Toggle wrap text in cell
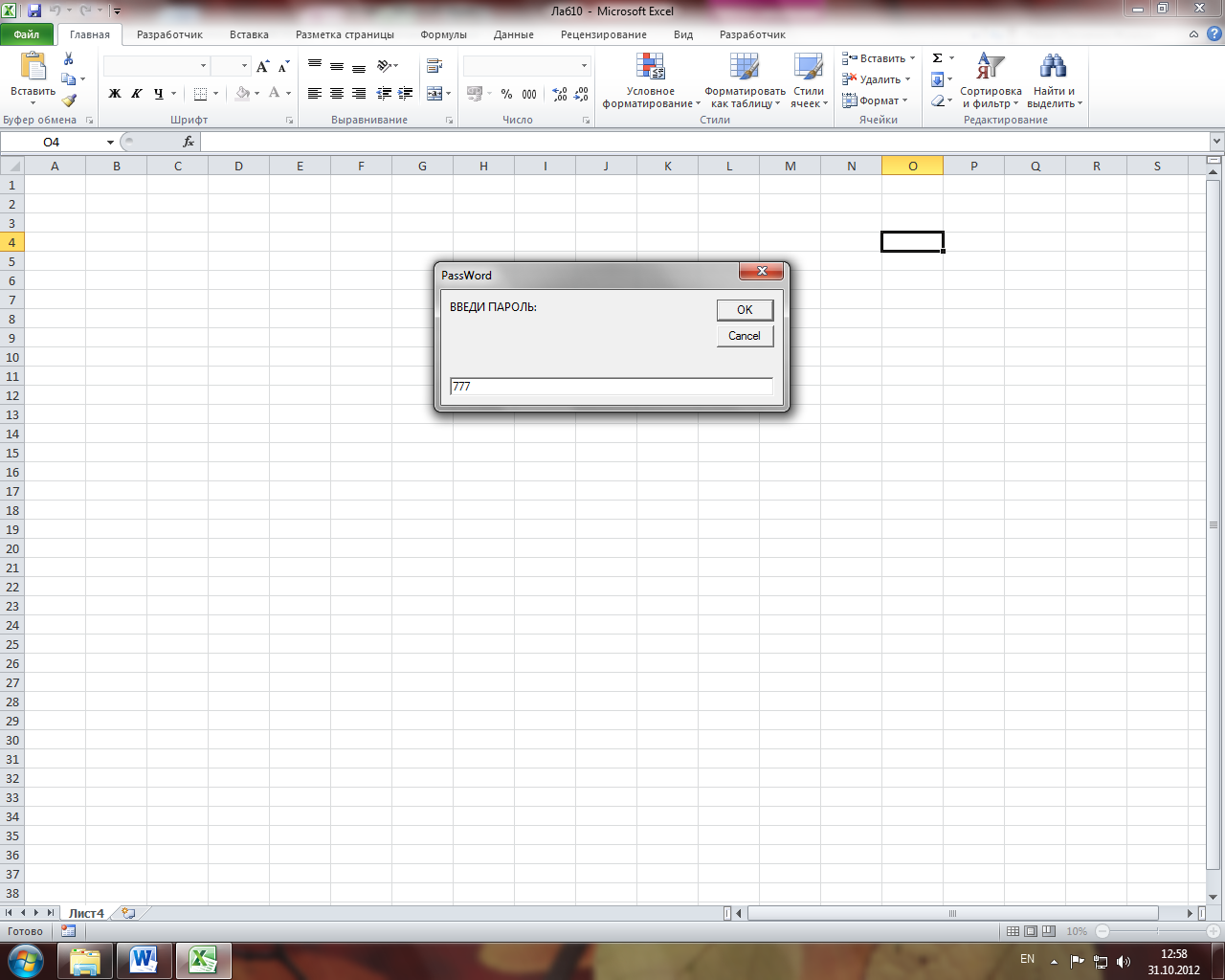Image resolution: width=1225 pixels, height=980 pixels. (x=434, y=66)
